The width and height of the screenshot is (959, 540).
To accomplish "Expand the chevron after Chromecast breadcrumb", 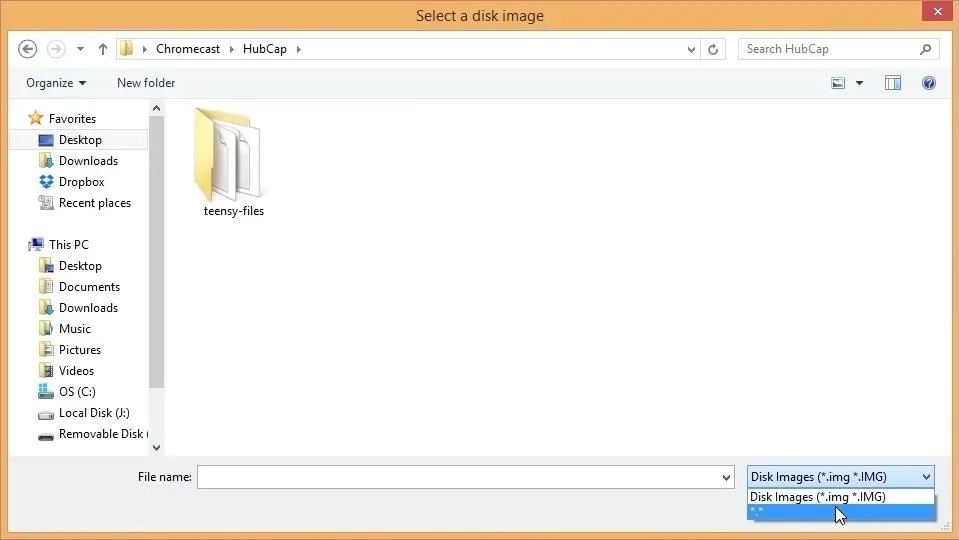I will point(231,49).
